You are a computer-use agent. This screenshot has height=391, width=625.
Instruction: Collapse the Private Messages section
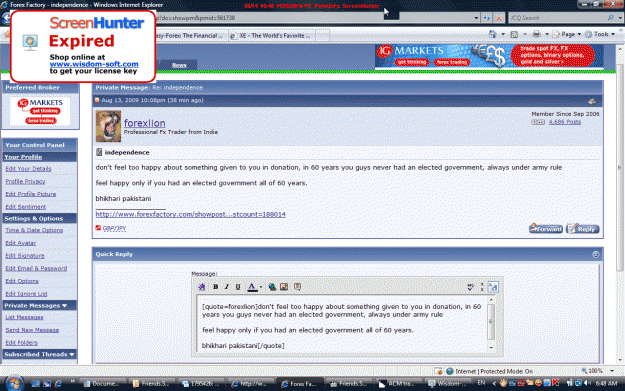(64, 306)
